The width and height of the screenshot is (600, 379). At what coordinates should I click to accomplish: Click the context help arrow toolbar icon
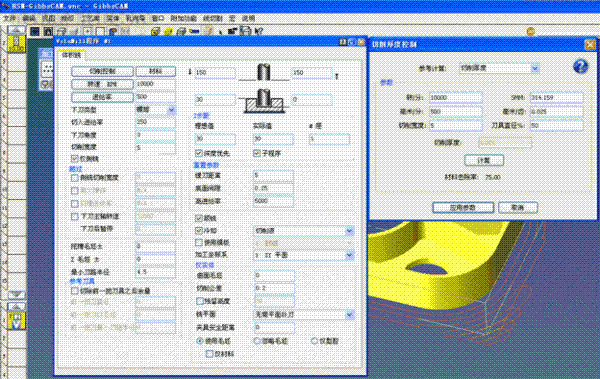point(259,31)
